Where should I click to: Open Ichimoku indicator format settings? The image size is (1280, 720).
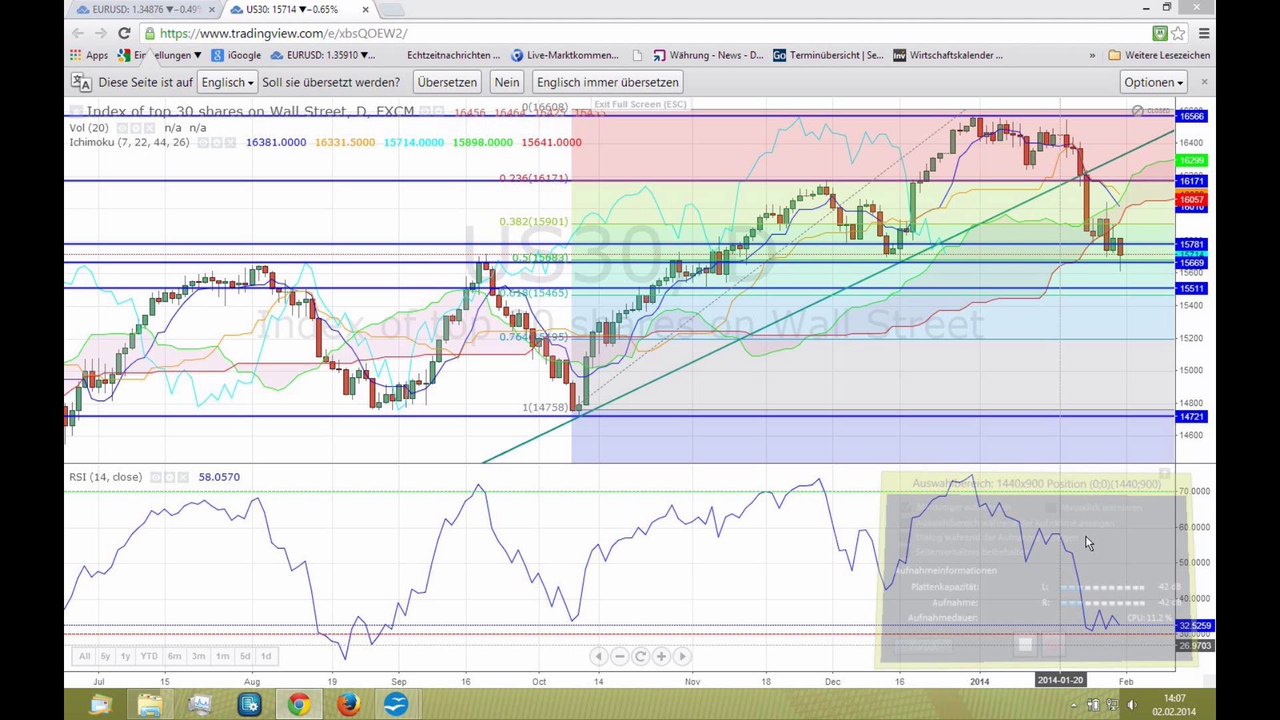coord(216,142)
